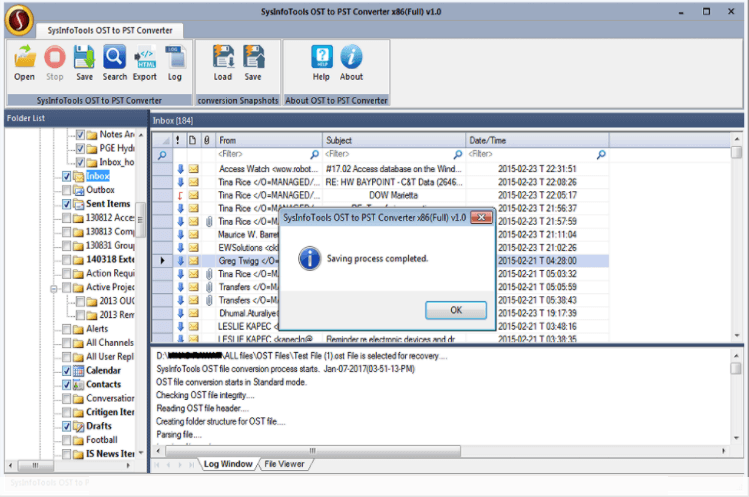
Task: Click the folder list horizontal scrollbar
Action: point(36,465)
